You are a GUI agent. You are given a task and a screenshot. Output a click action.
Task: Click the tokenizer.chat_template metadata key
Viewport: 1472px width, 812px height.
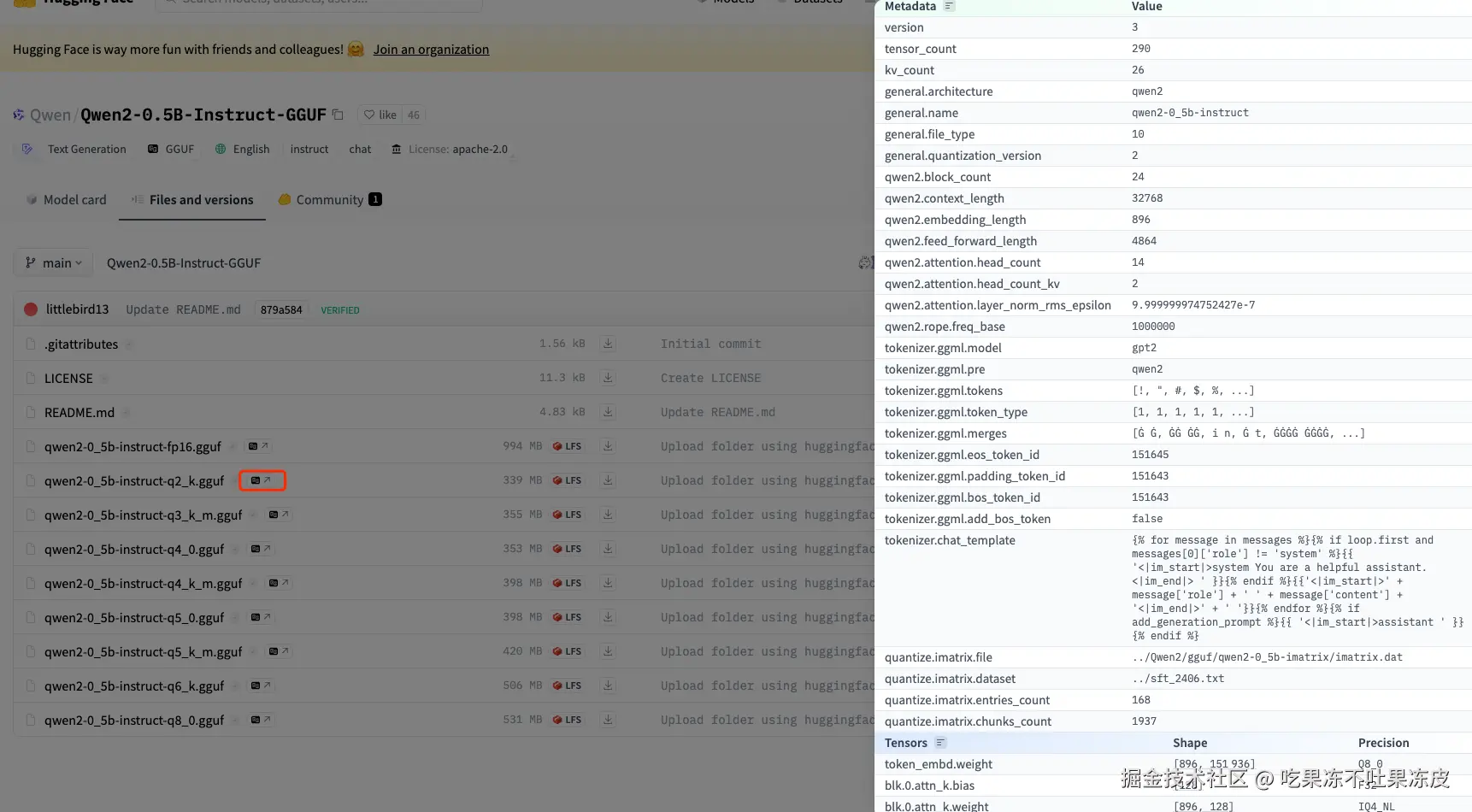(x=950, y=540)
